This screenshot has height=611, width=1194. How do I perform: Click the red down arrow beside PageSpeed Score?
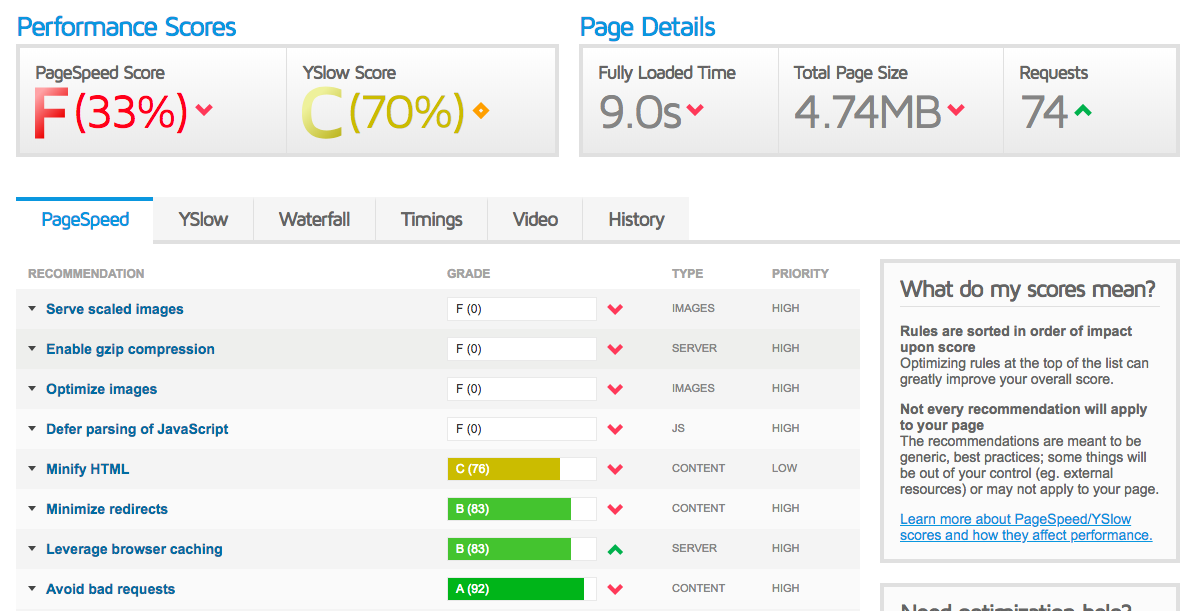pyautogui.click(x=203, y=110)
